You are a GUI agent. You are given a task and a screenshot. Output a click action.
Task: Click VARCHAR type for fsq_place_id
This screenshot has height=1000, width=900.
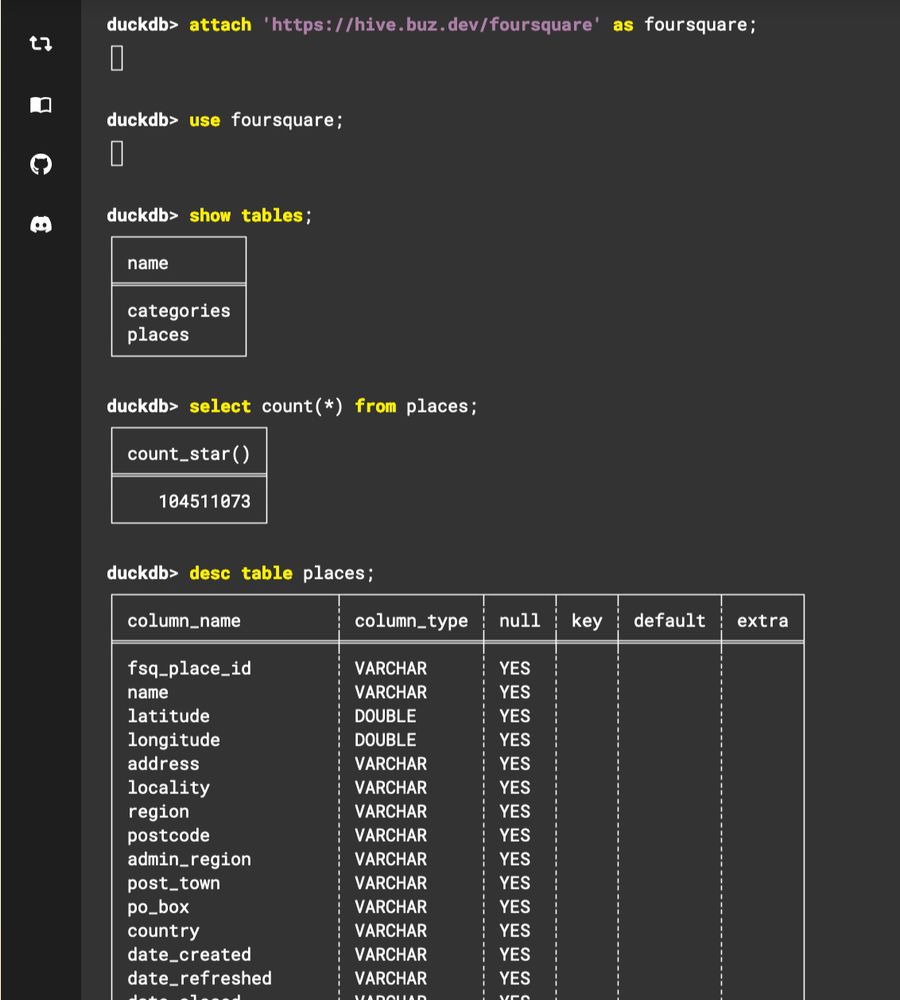click(390, 668)
